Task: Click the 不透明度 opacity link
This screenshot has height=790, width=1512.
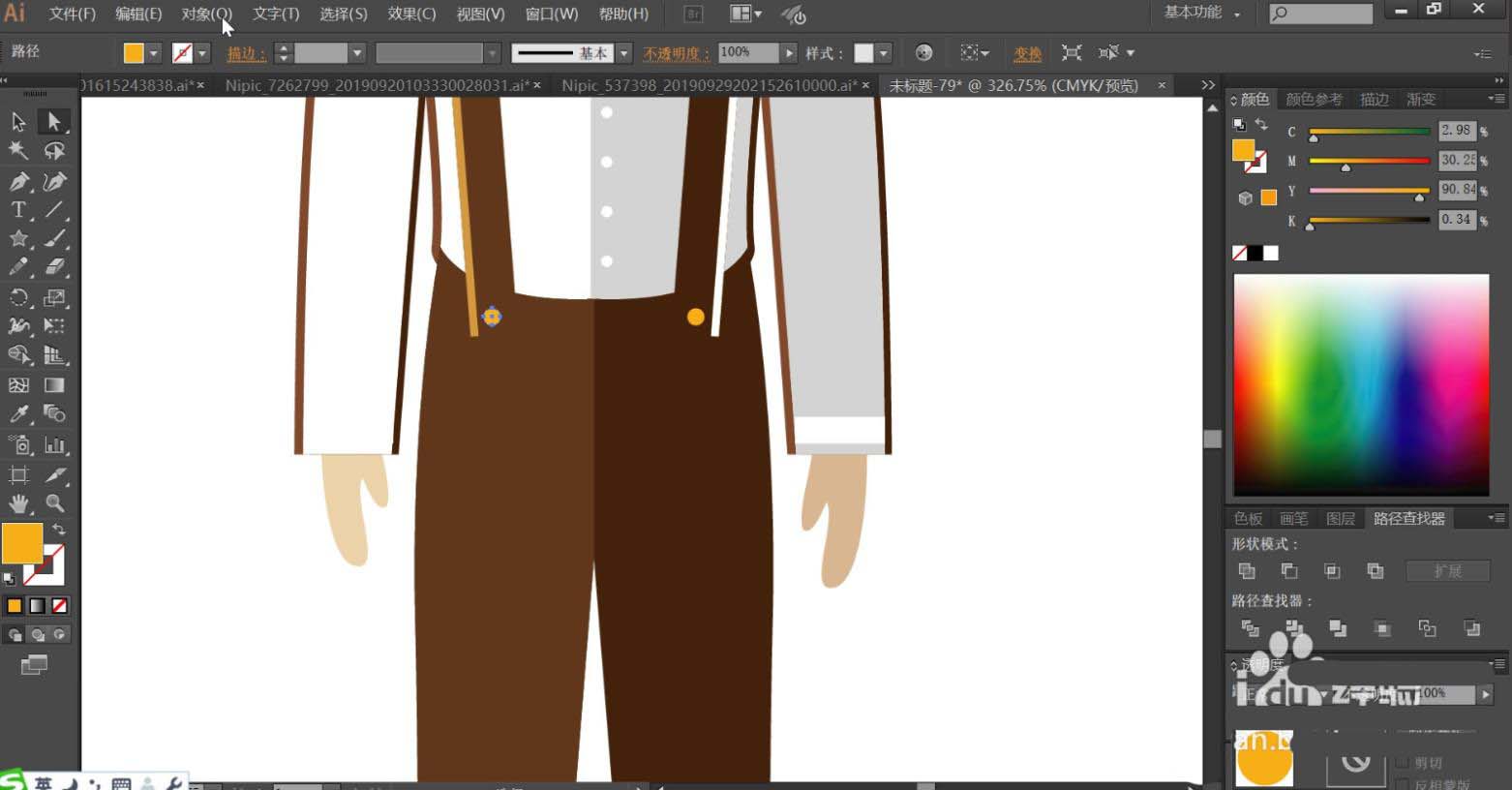Action: (676, 53)
